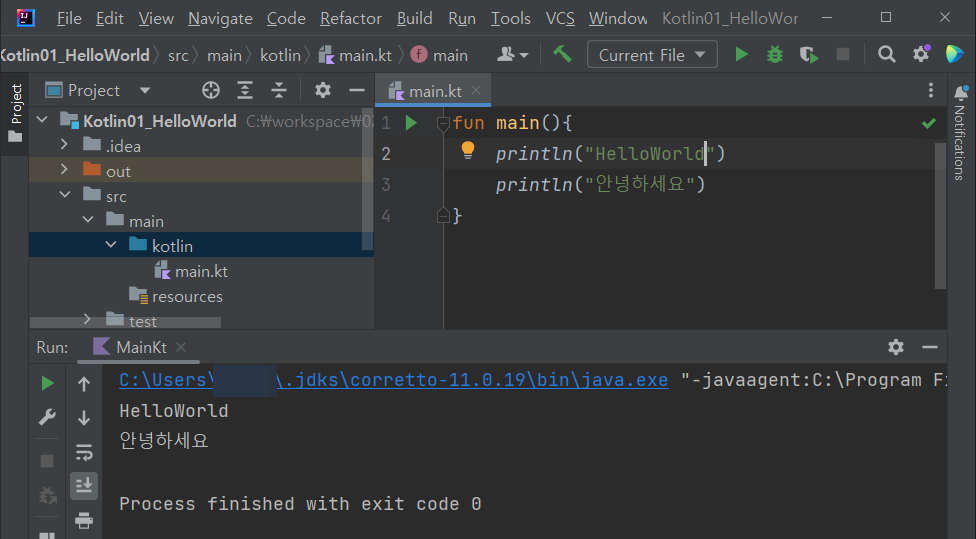Click main.kt breadcrumb in navigation bar

pyautogui.click(x=355, y=55)
